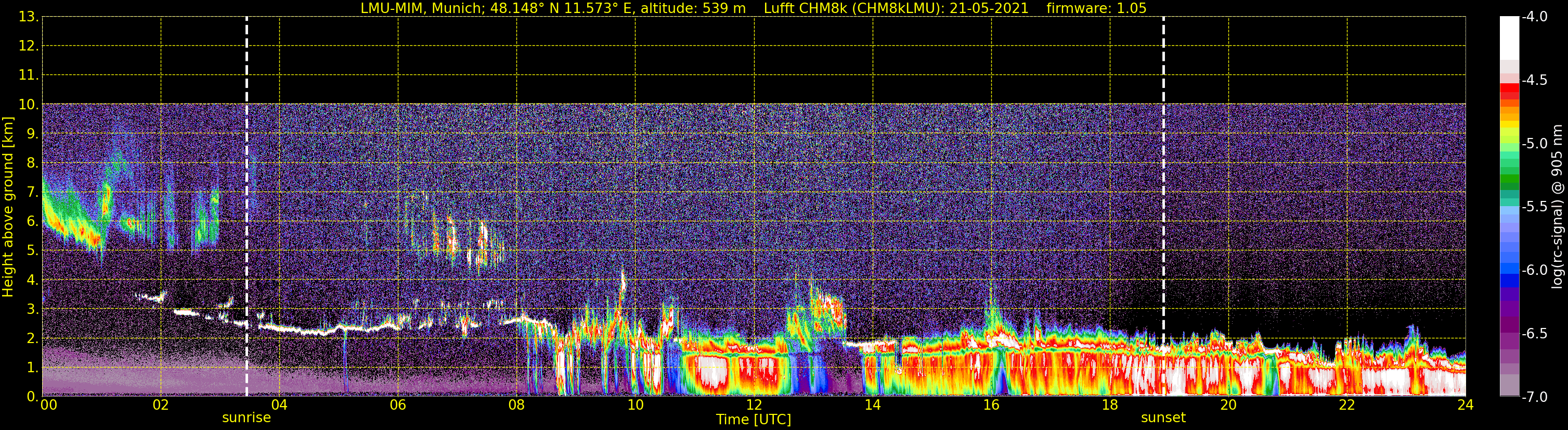
Task: Click the '00' time tick label
Action: [49, 405]
